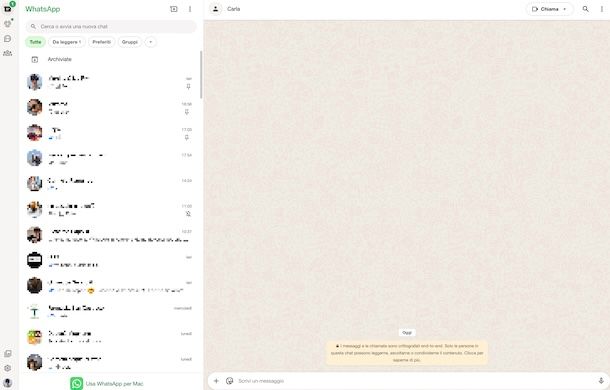Focus the 'Cerca o avvia una nuova chat' field
The height and width of the screenshot is (390, 610).
111,26
